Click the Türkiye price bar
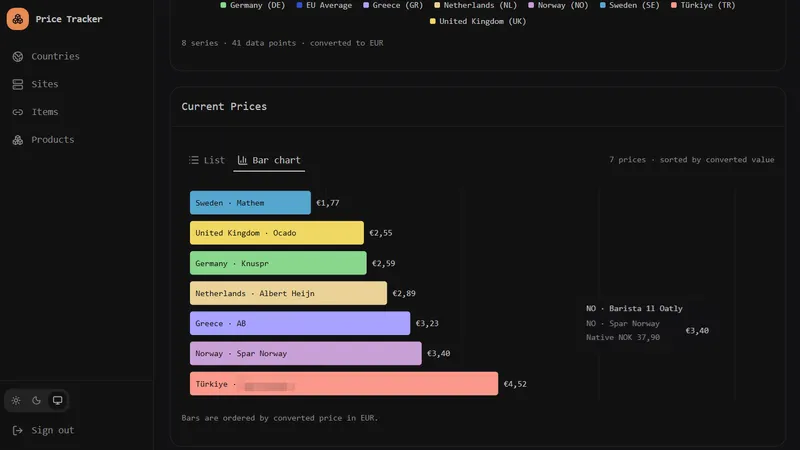 pos(344,384)
